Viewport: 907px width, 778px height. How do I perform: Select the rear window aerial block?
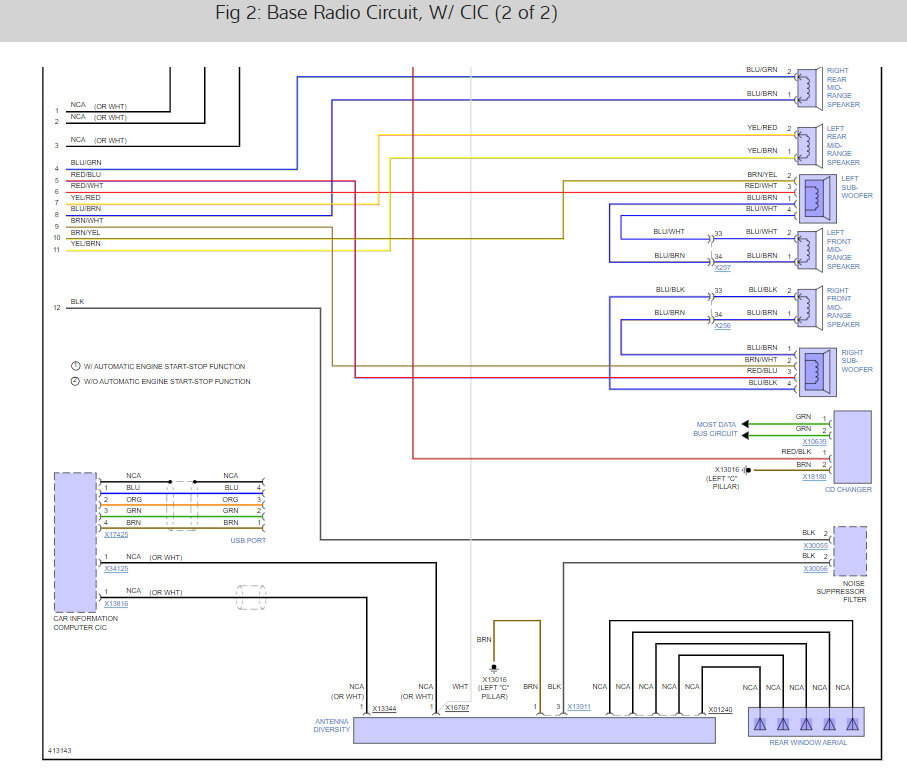(806, 722)
